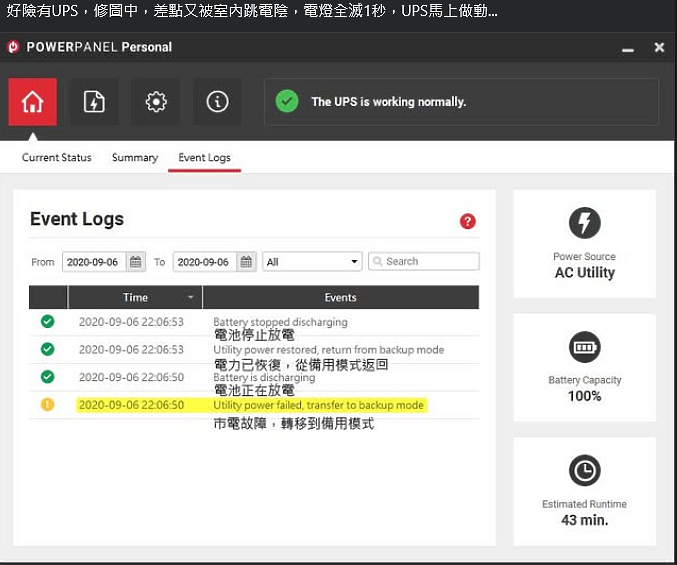677x565 pixels.
Task: Click the 43 min. runtime value
Action: [x=585, y=520]
